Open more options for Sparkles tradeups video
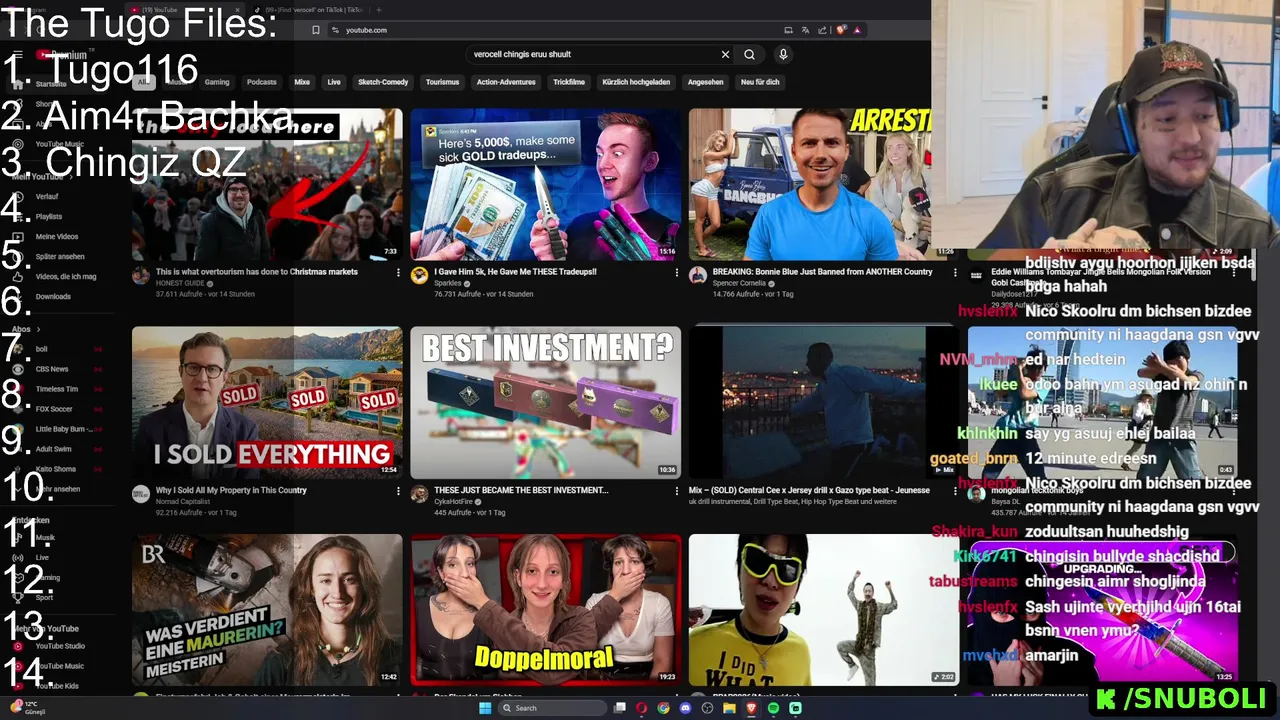Viewport: 1280px width, 720px height. [x=676, y=272]
